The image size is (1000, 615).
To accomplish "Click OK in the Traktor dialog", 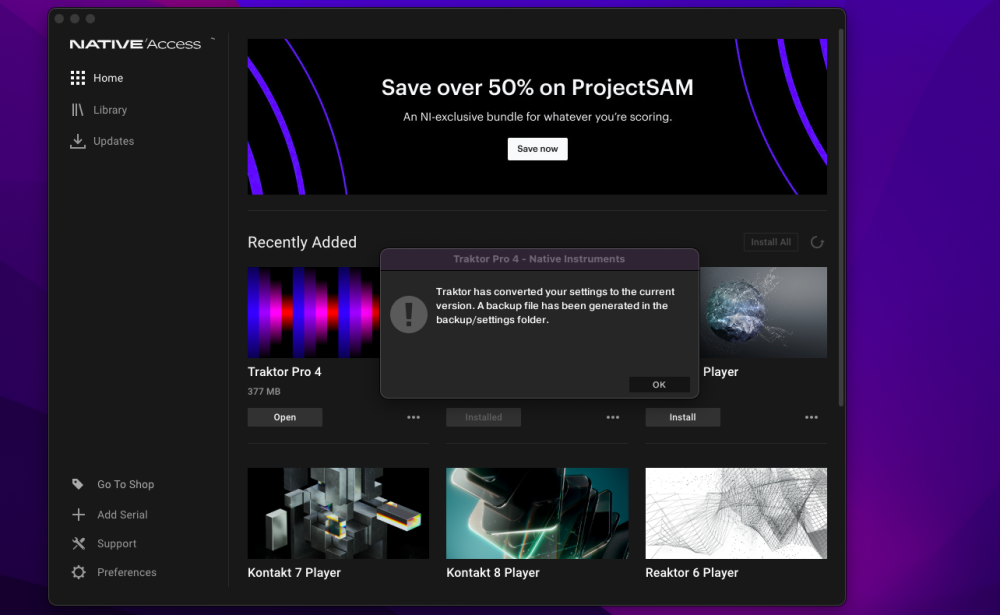I will tap(659, 385).
